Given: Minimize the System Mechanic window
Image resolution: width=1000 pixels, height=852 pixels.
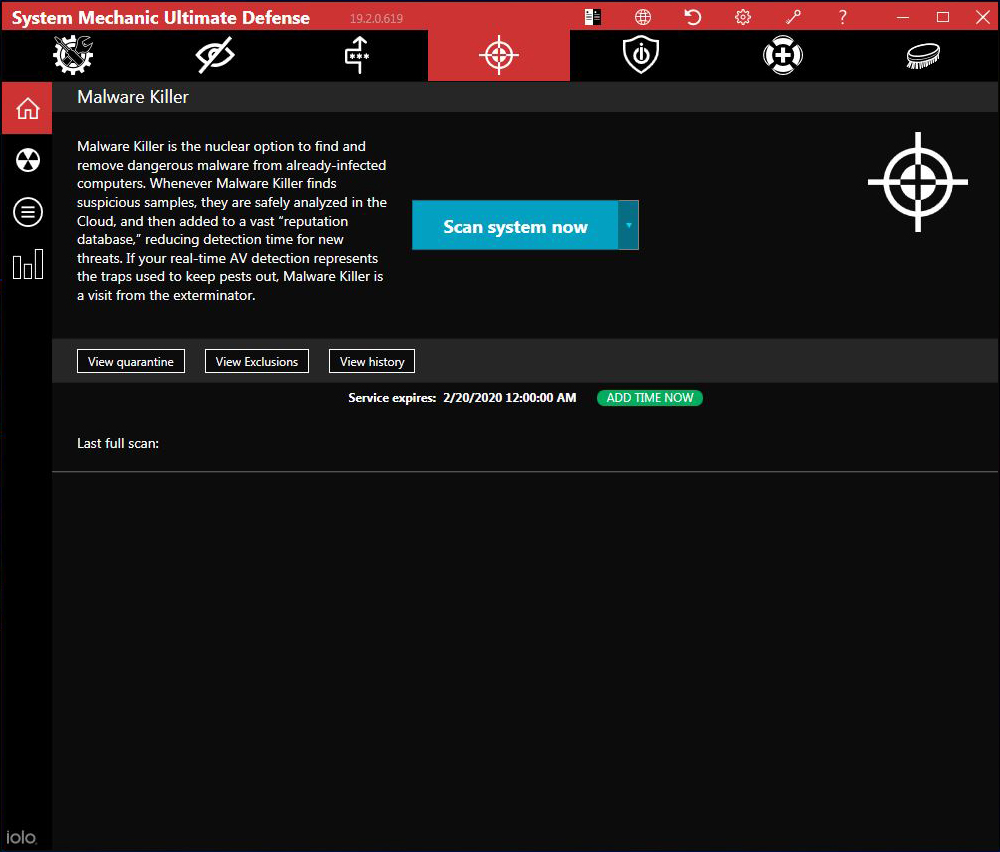Looking at the screenshot, I should 902,17.
